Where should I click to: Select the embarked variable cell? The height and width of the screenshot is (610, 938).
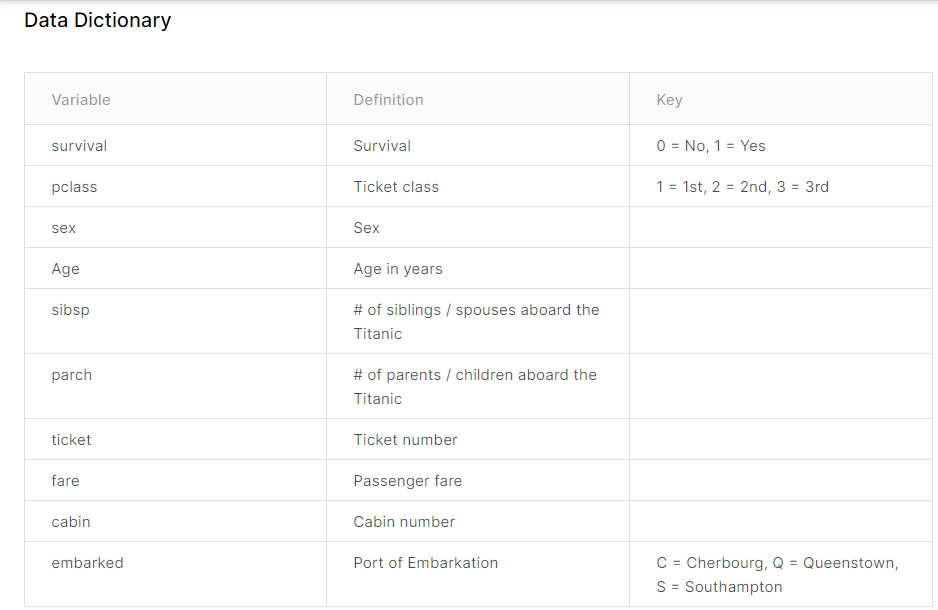[x=87, y=563]
